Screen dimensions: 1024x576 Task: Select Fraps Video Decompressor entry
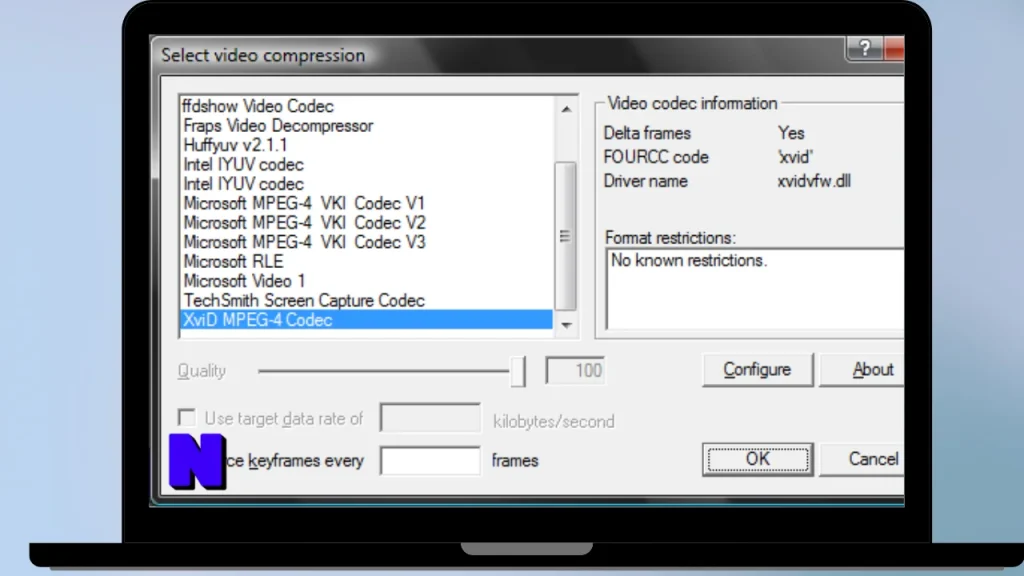click(366, 125)
